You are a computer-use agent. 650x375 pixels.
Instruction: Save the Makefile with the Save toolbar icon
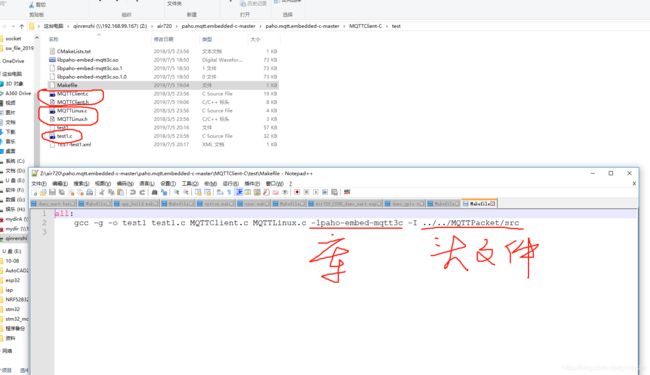point(52,192)
